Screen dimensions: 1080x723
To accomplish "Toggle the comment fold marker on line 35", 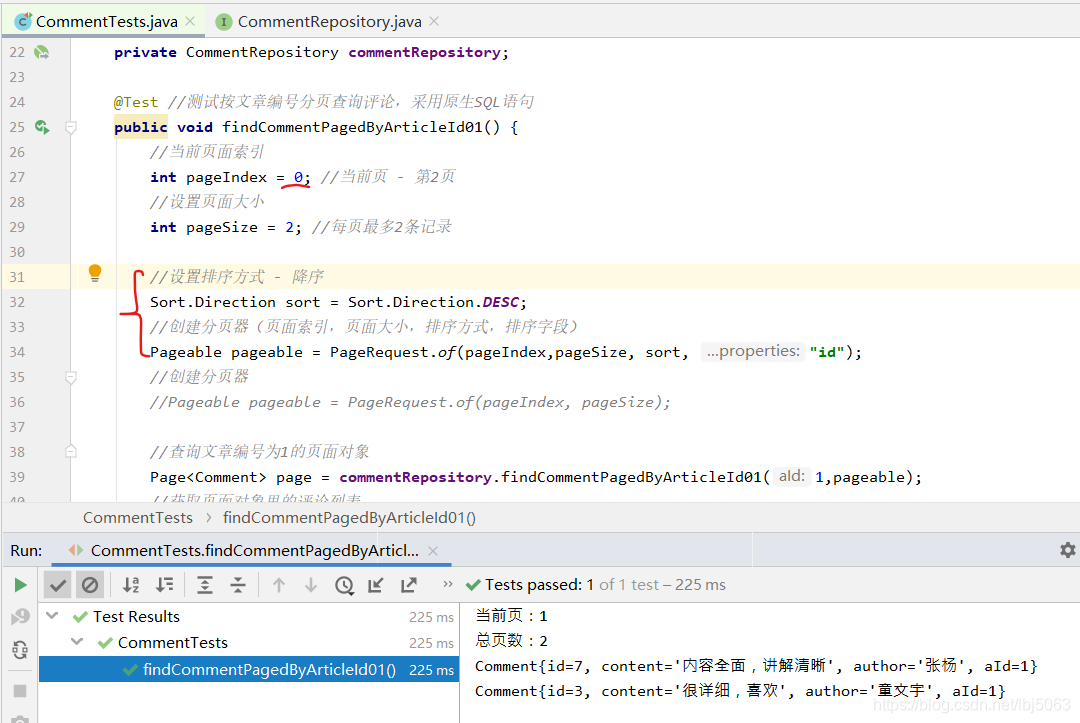I will [70, 377].
